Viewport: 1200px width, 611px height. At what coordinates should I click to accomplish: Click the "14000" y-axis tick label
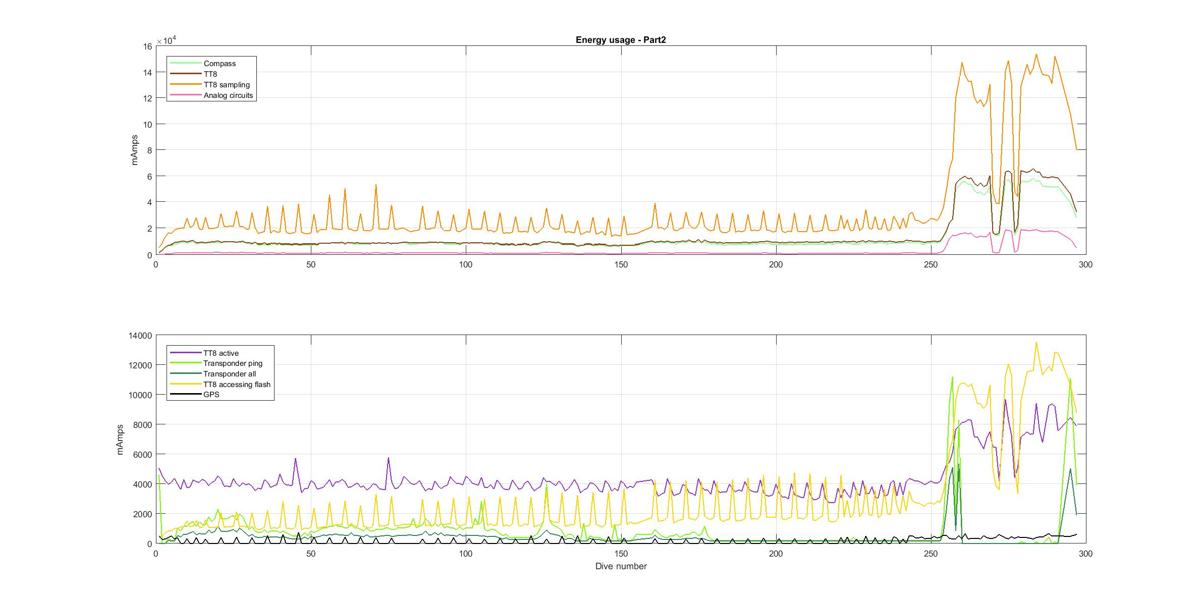tap(139, 335)
